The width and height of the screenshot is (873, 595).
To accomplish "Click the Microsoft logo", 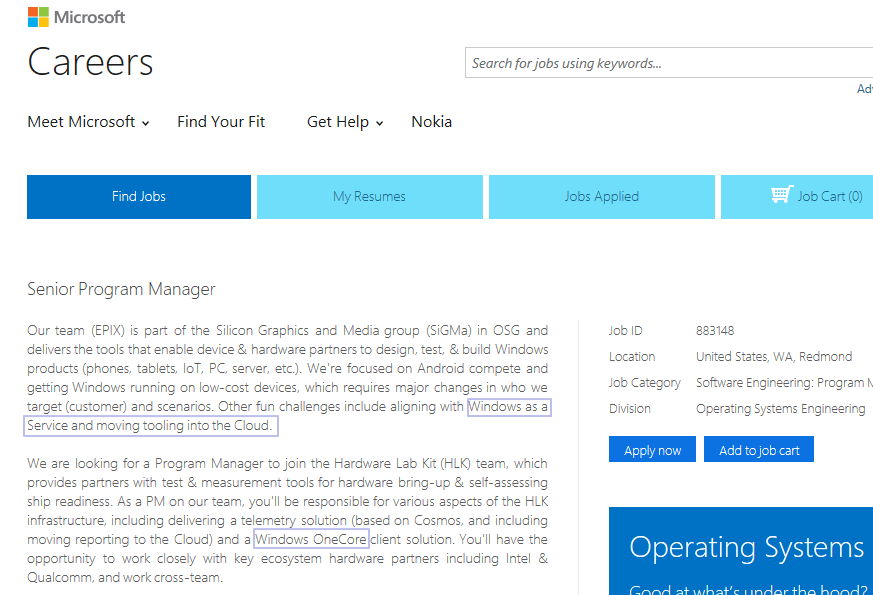I will (x=76, y=17).
